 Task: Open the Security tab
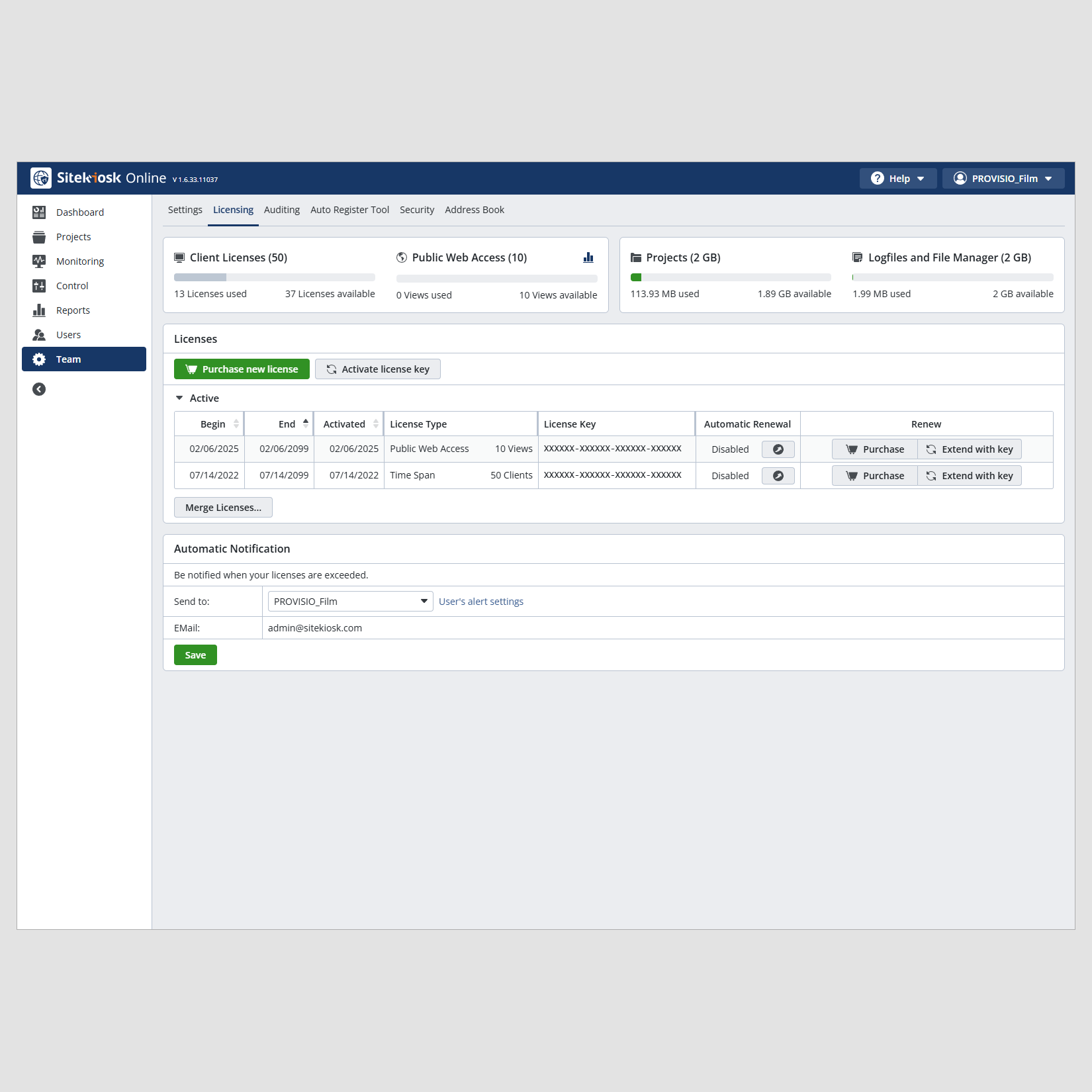tap(417, 210)
